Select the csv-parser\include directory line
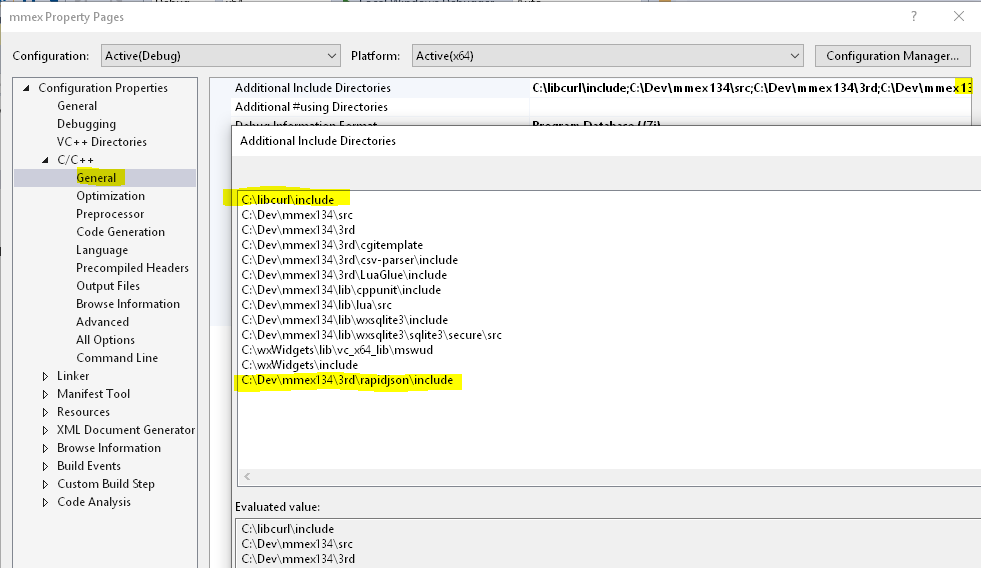This screenshot has height=568, width=981. point(350,260)
